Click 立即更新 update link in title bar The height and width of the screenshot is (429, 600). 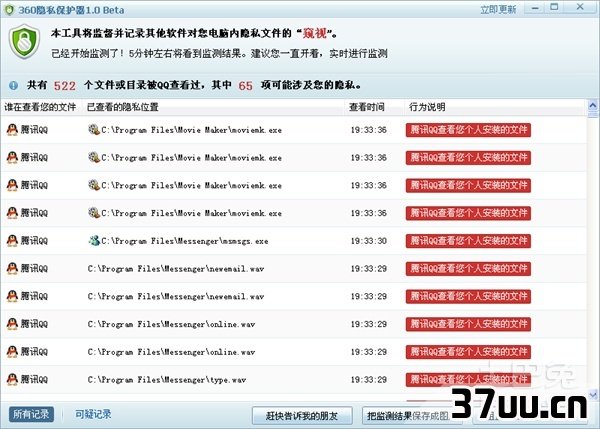pyautogui.click(x=498, y=10)
